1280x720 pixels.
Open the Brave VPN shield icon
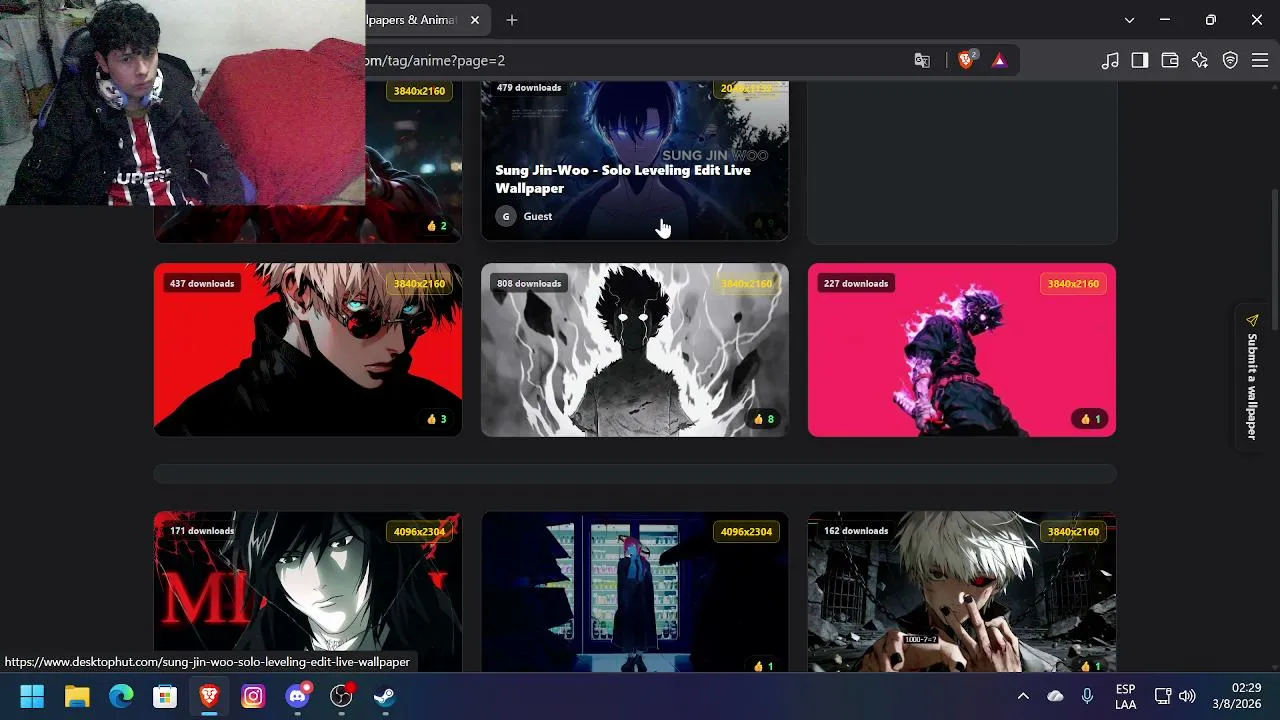click(1231, 60)
